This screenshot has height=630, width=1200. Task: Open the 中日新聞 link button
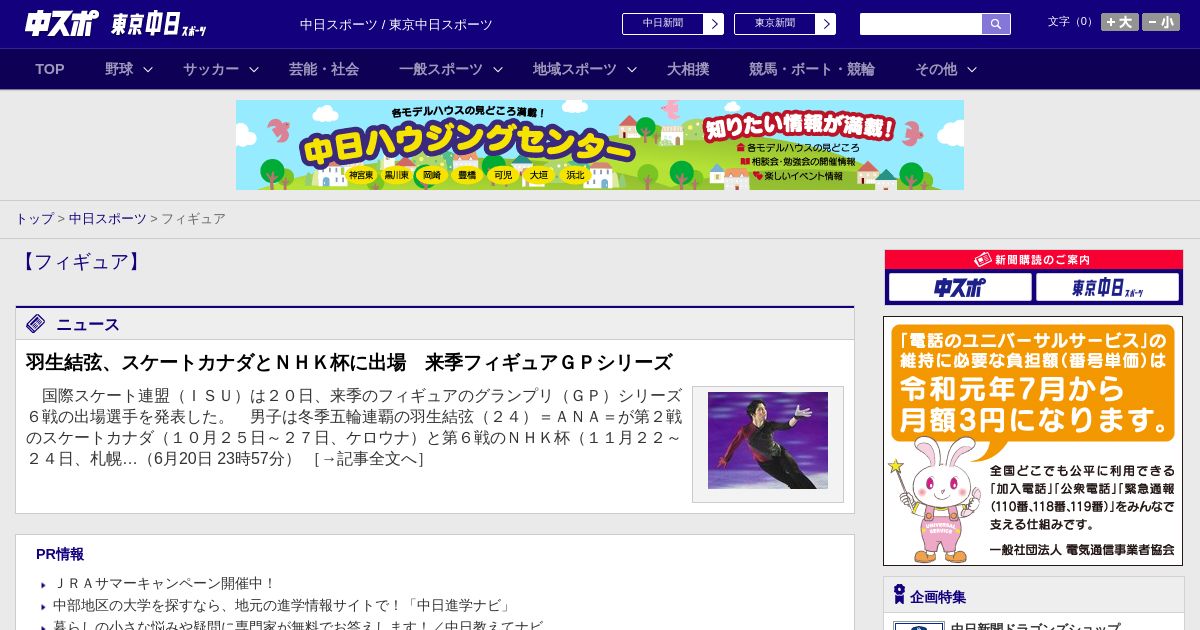point(663,24)
